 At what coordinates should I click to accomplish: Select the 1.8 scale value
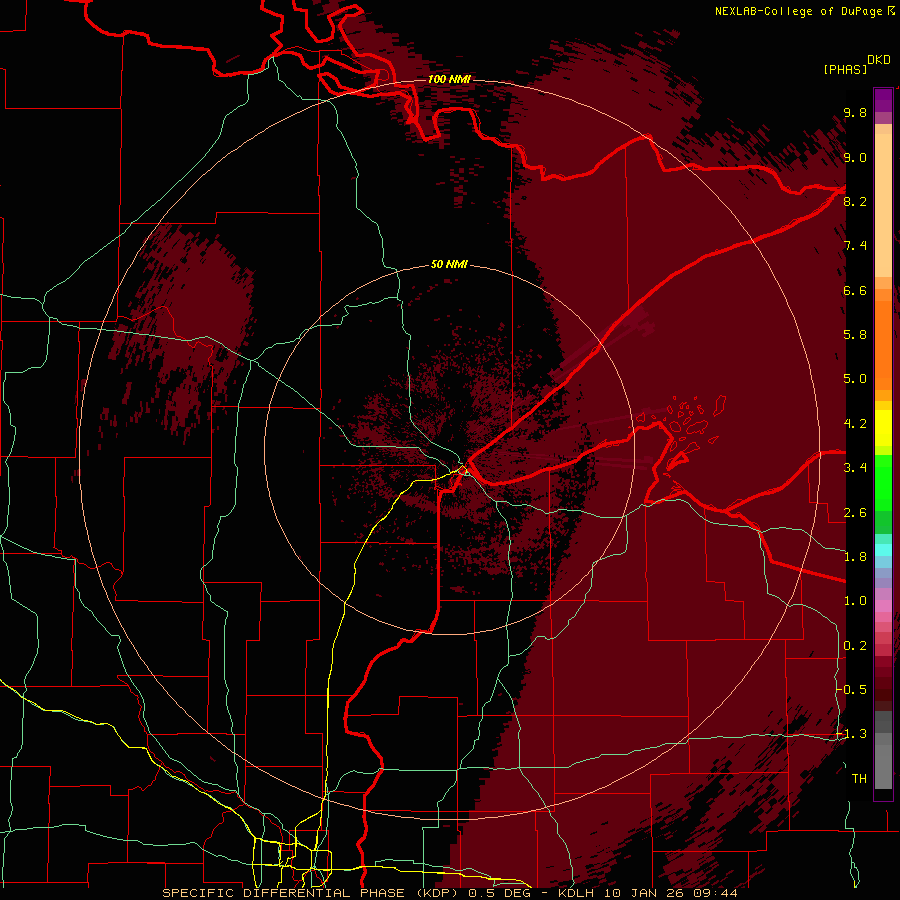(x=855, y=557)
